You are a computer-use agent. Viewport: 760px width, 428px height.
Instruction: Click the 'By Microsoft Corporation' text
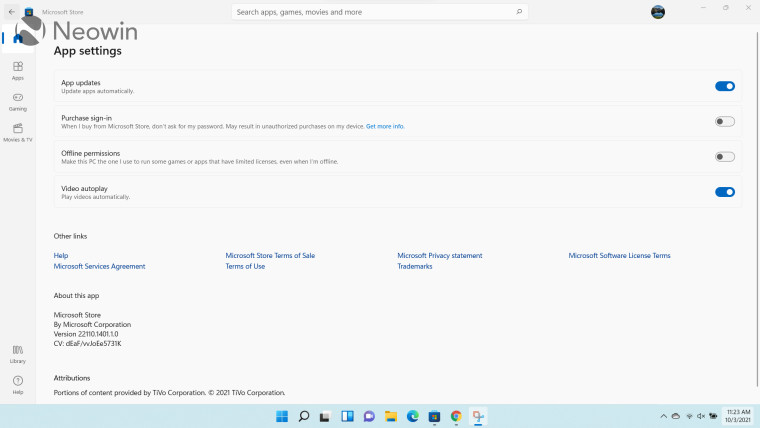click(92, 324)
